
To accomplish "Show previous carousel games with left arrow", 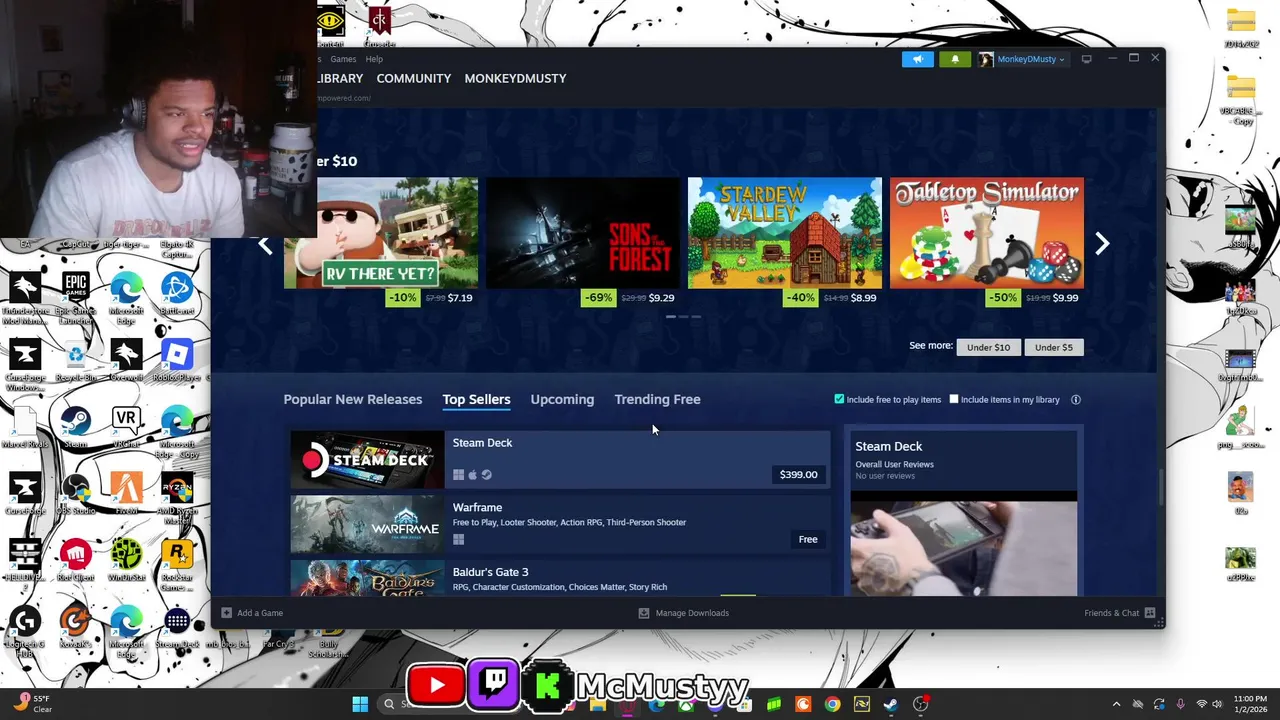I will (265, 245).
